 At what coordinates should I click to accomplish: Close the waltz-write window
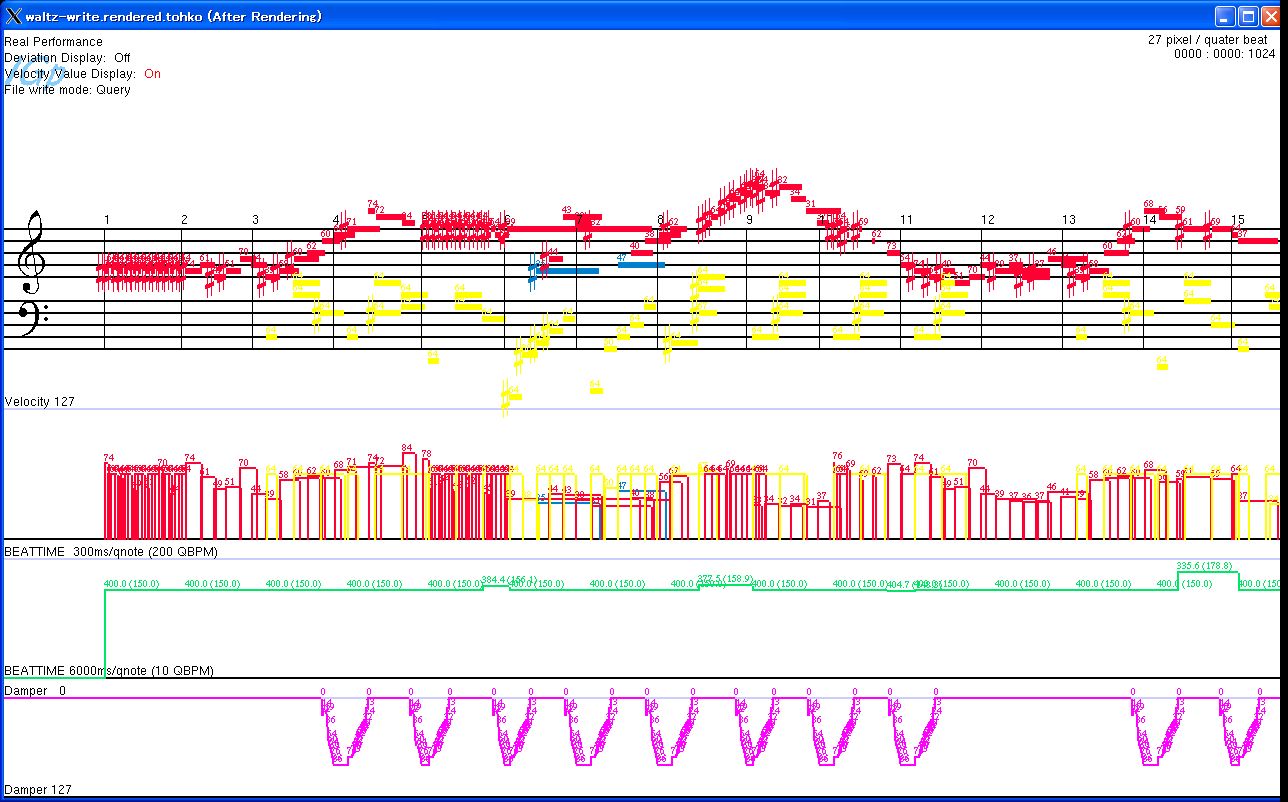[x=1271, y=16]
